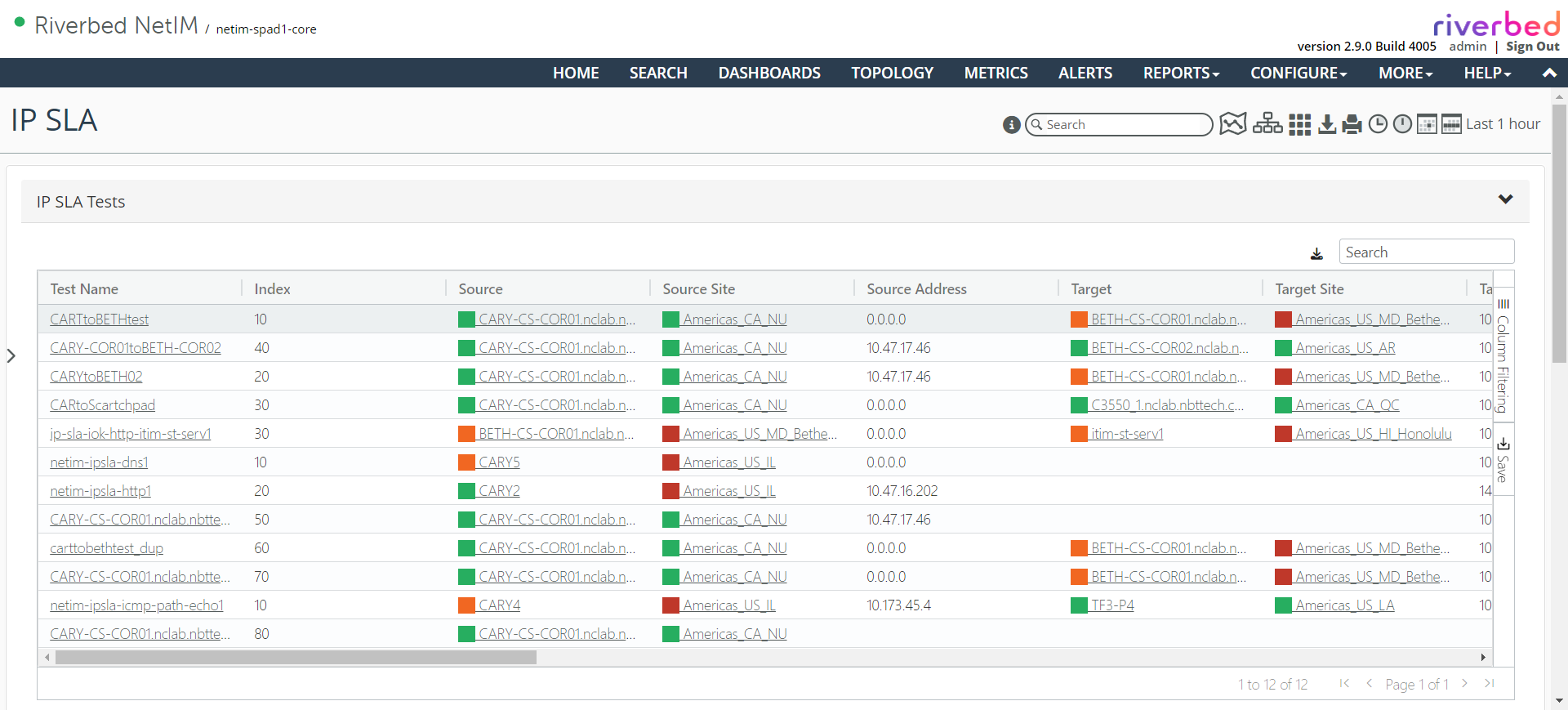Open the ALERTS menu item
The width and height of the screenshot is (1568, 710).
pos(1085,73)
